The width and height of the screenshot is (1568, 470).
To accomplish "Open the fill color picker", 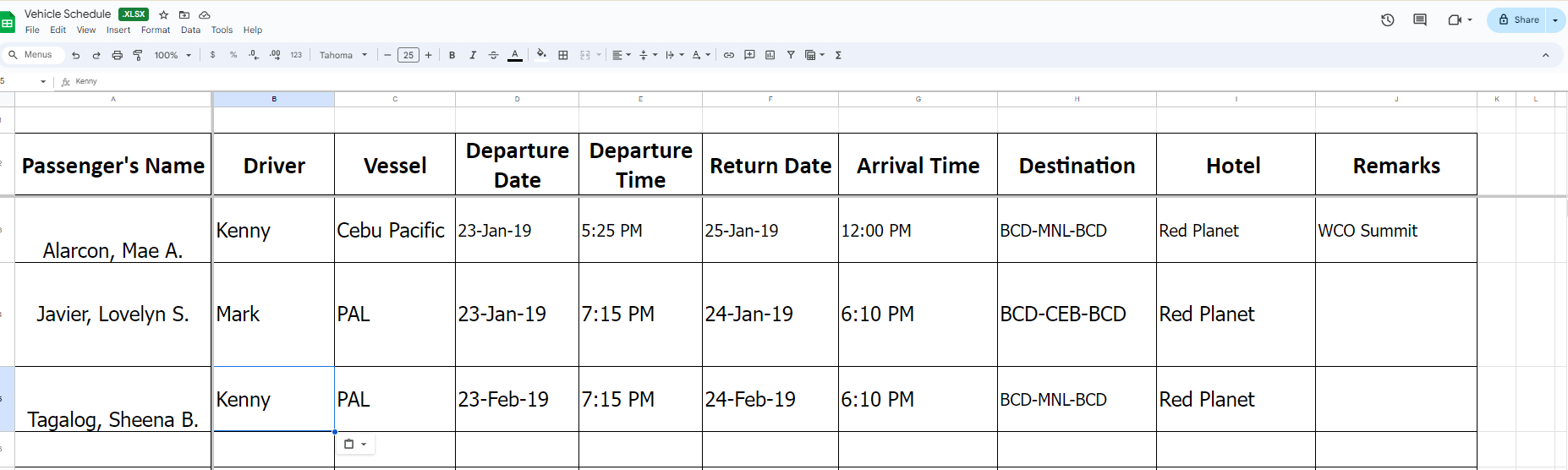I will [x=541, y=55].
